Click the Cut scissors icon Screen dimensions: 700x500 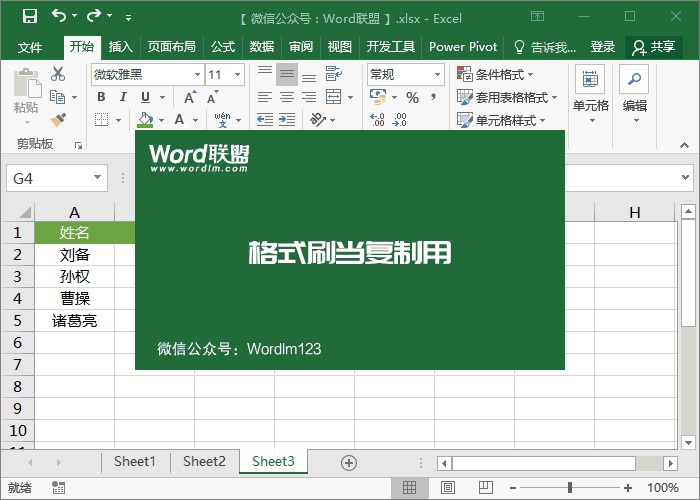58,74
